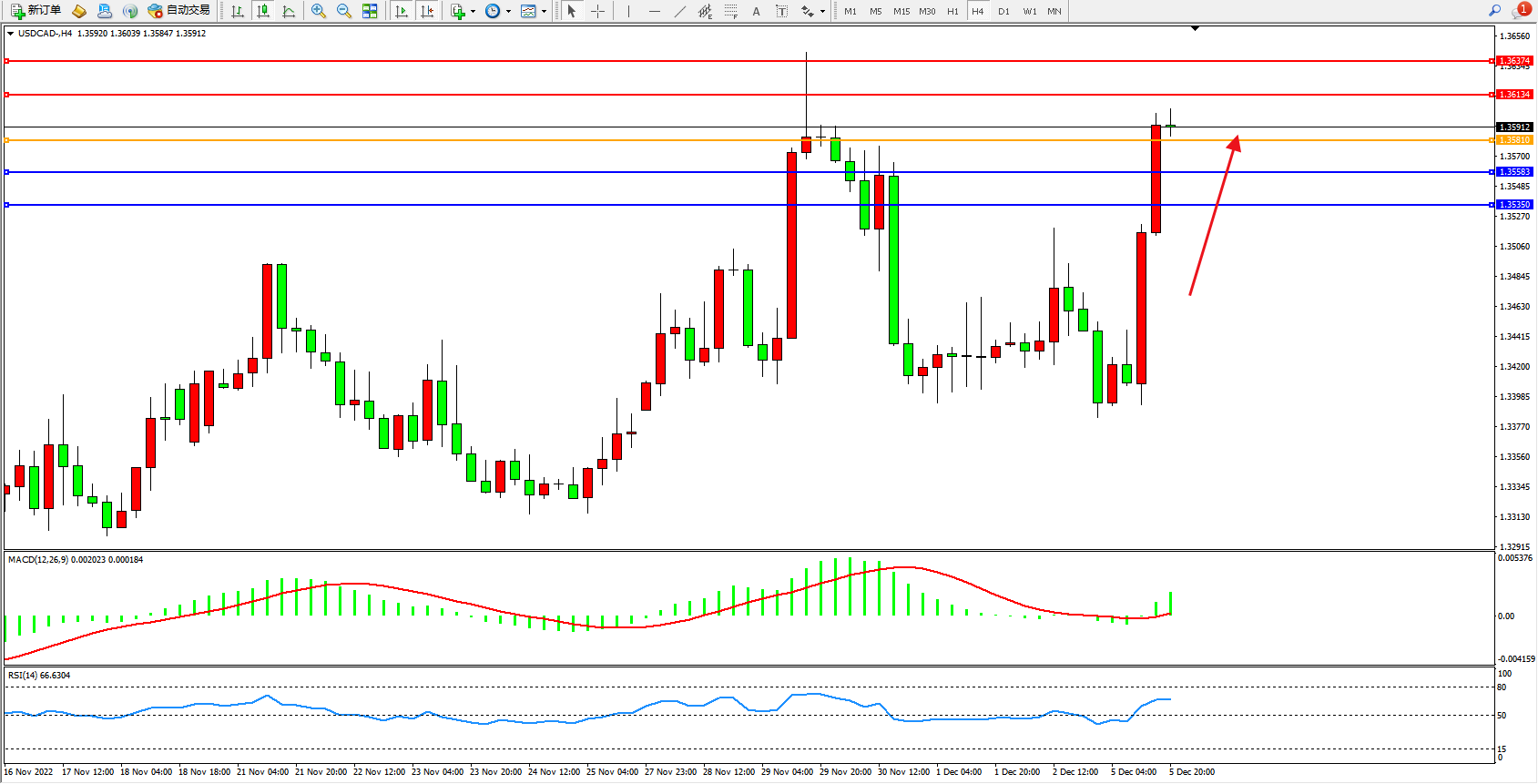Toggle chart auto scroll
Image resolution: width=1538 pixels, height=784 pixels.
401,11
